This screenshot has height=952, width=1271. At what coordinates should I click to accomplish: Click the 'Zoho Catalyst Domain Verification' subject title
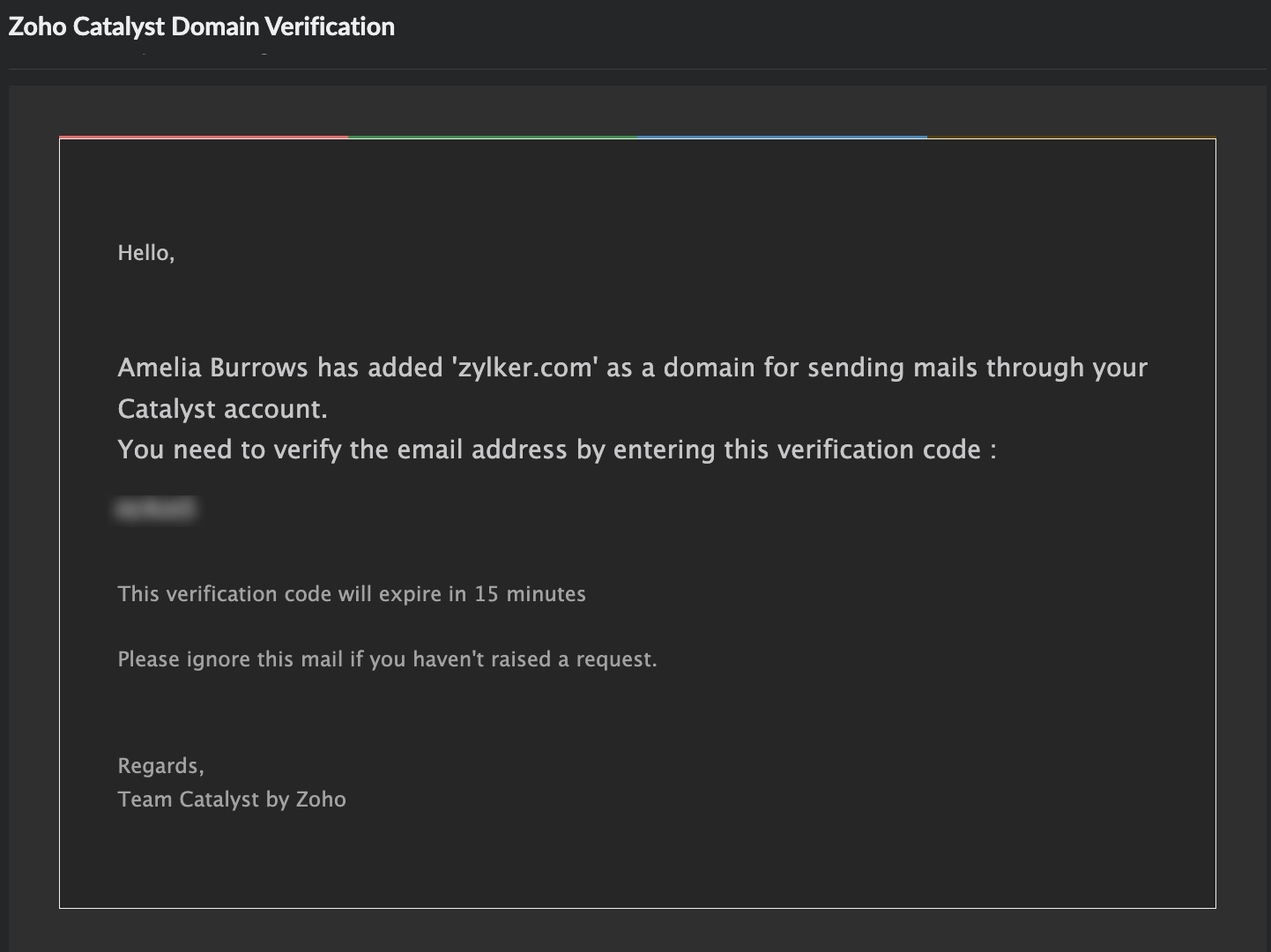point(202,26)
